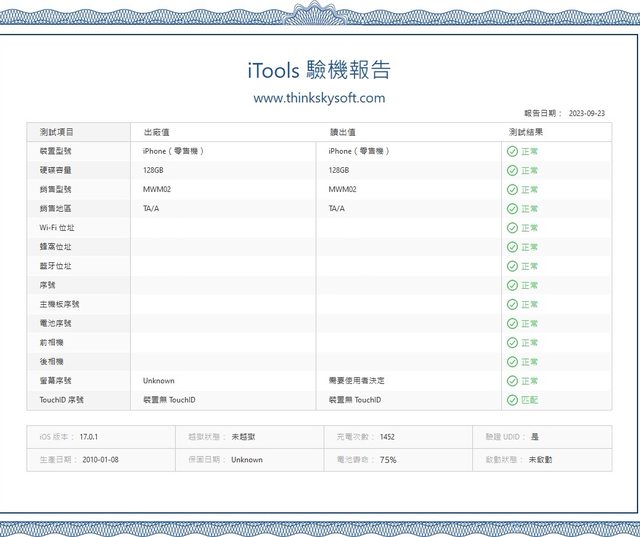Viewport: 640px width, 537px height.
Task: Click the check icon in 硬碟容量 row
Action: point(512,170)
